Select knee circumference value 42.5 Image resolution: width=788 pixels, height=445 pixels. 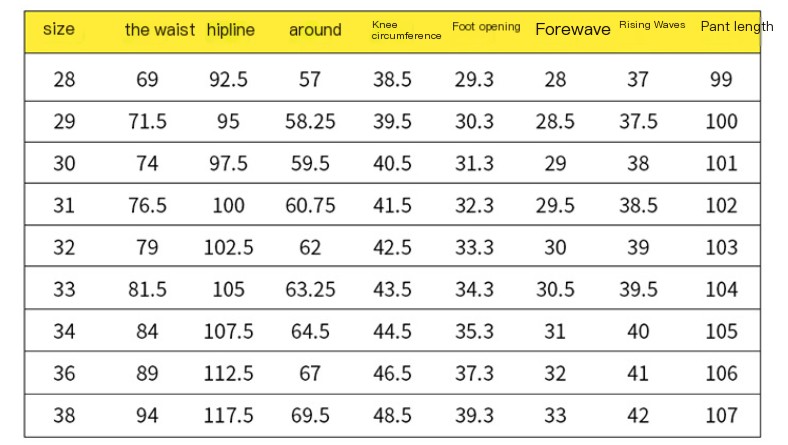click(392, 247)
